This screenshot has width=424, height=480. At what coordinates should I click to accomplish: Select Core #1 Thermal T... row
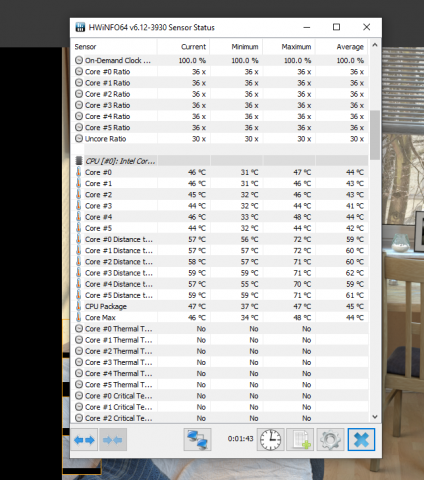pyautogui.click(x=220, y=340)
